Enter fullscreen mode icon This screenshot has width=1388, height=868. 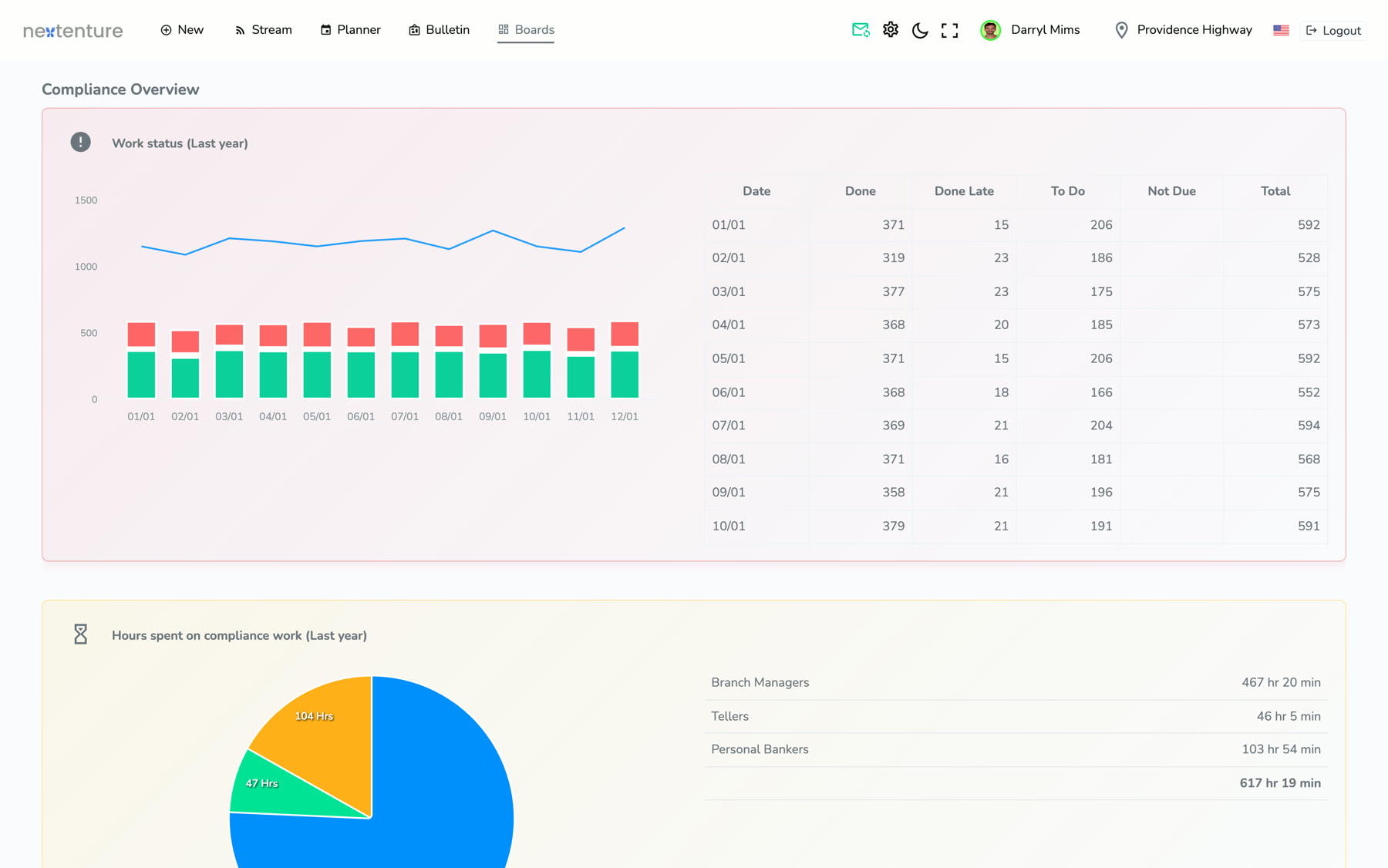tap(950, 30)
